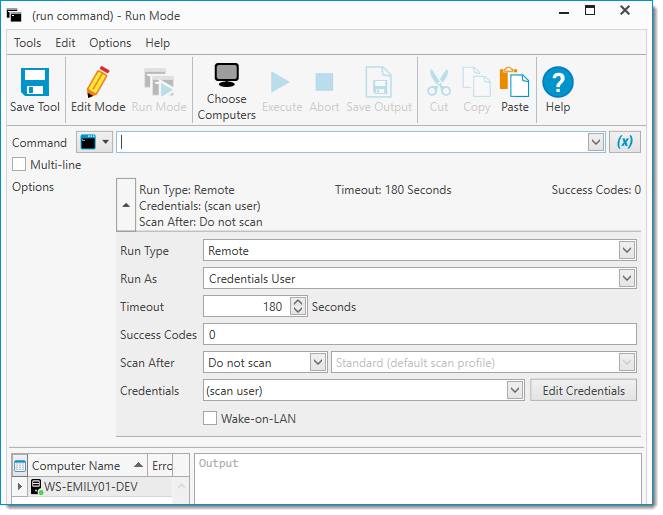The image size is (663, 515).
Task: Open Help with the question mark icon
Action: click(x=557, y=83)
